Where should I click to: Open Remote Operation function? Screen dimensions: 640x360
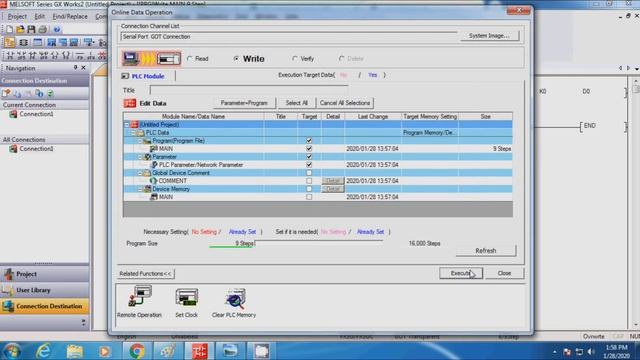139,302
